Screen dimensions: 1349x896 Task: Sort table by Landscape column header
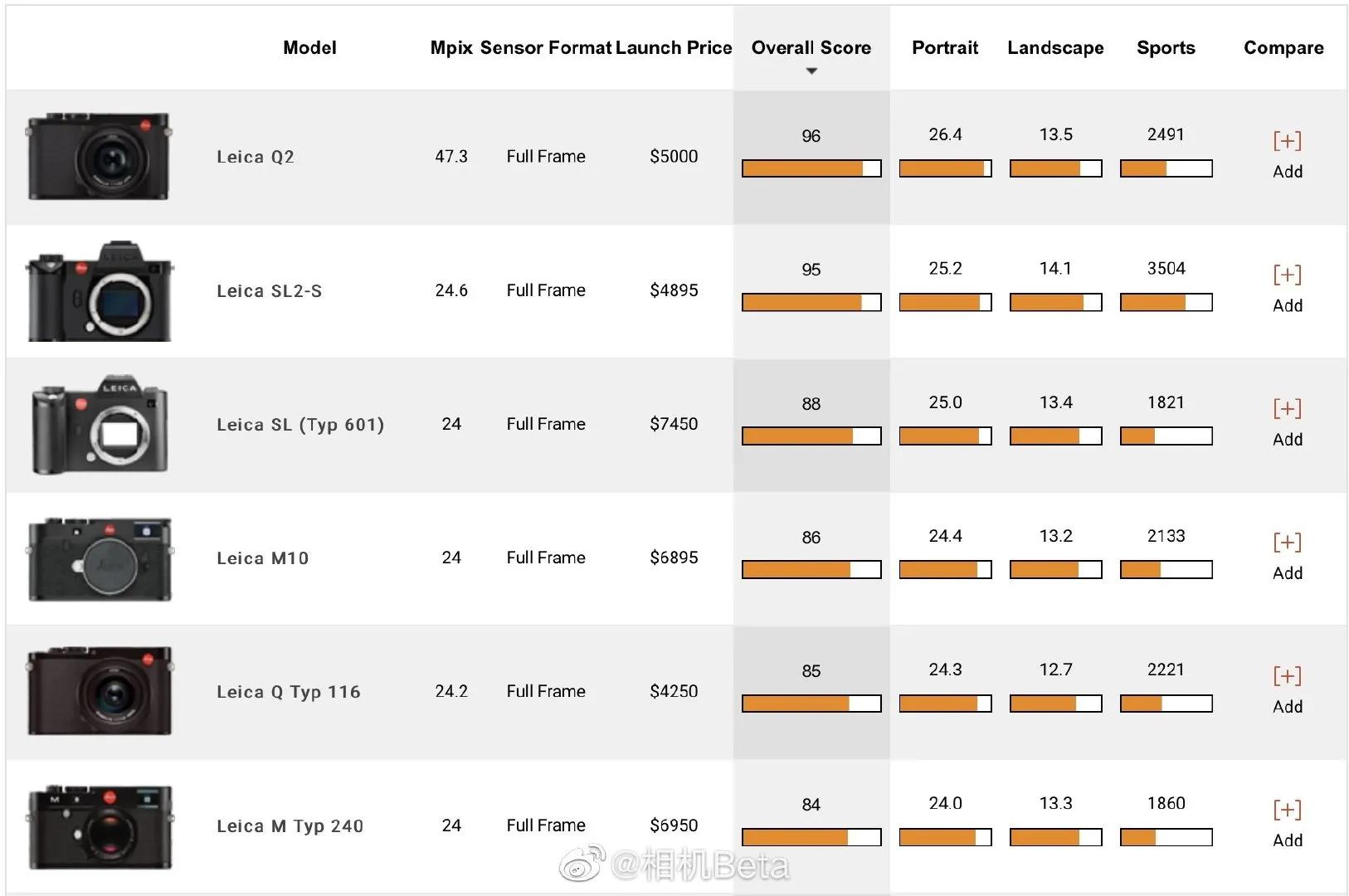pyautogui.click(x=1054, y=48)
